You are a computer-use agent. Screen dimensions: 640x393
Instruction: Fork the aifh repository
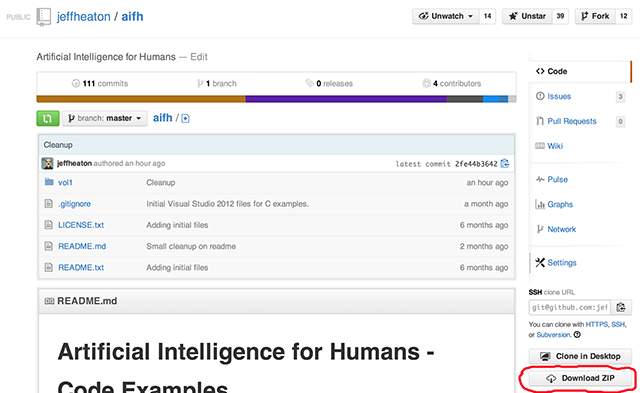595,16
